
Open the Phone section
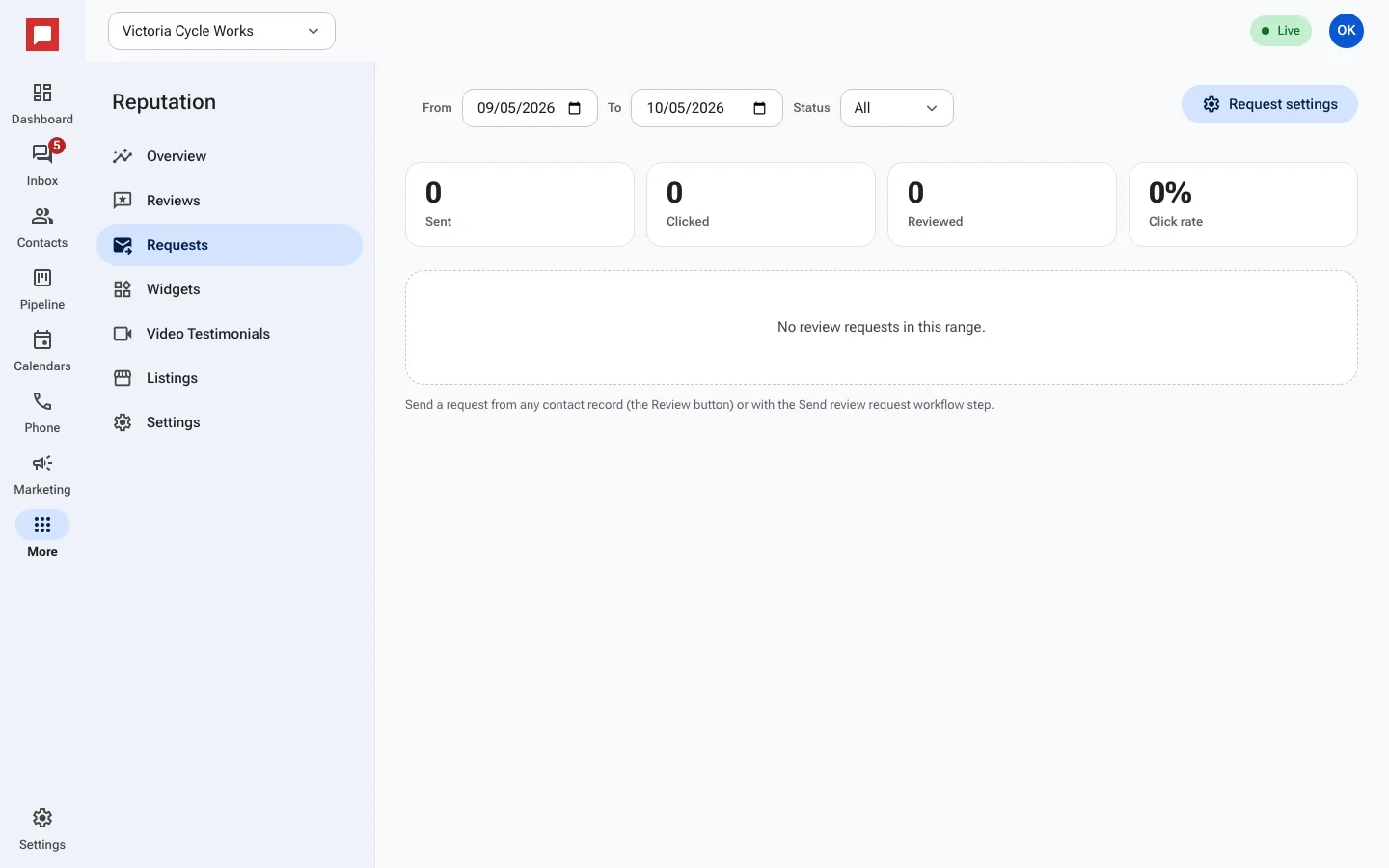tap(42, 413)
